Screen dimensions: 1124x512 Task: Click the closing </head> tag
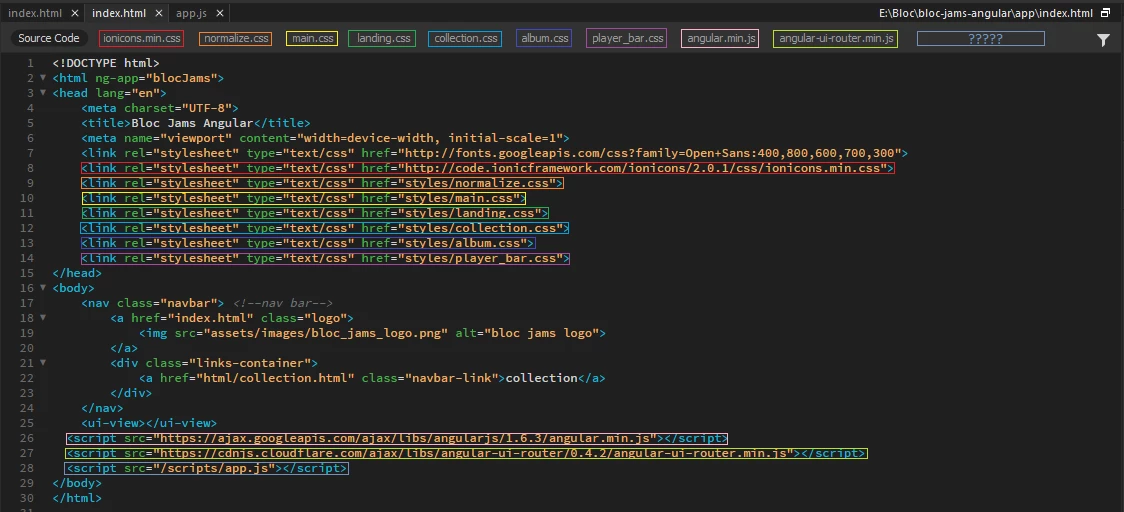[77, 273]
